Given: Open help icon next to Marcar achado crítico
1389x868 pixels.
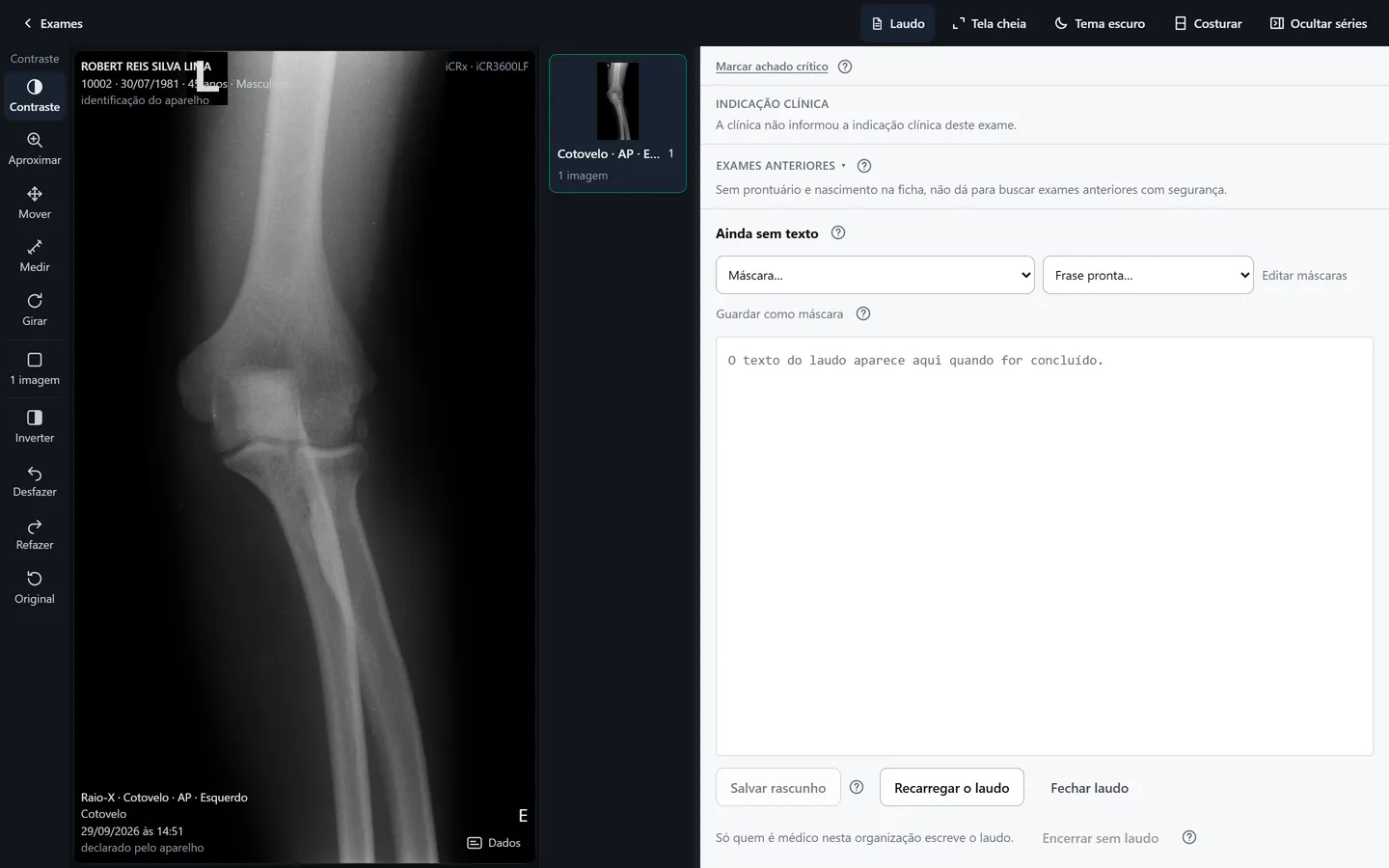Looking at the screenshot, I should click(845, 67).
